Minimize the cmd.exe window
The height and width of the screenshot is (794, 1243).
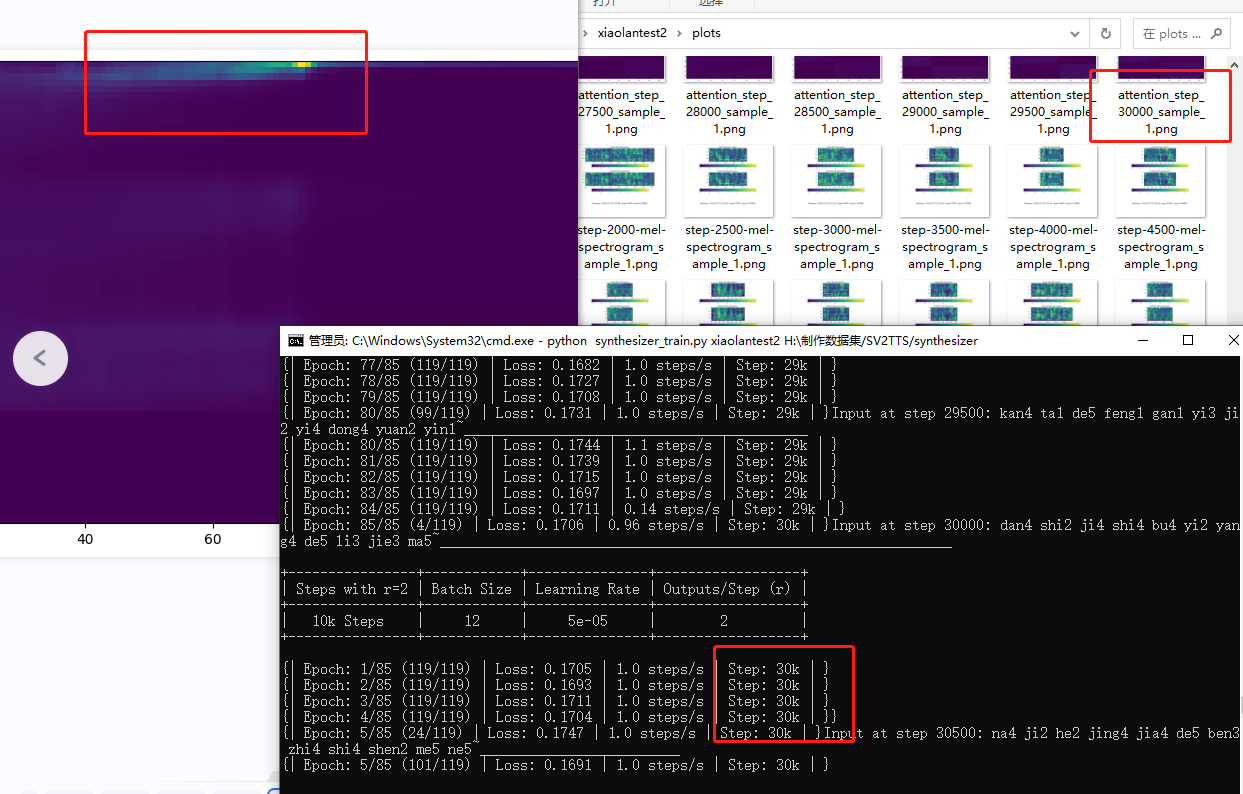(x=1142, y=340)
